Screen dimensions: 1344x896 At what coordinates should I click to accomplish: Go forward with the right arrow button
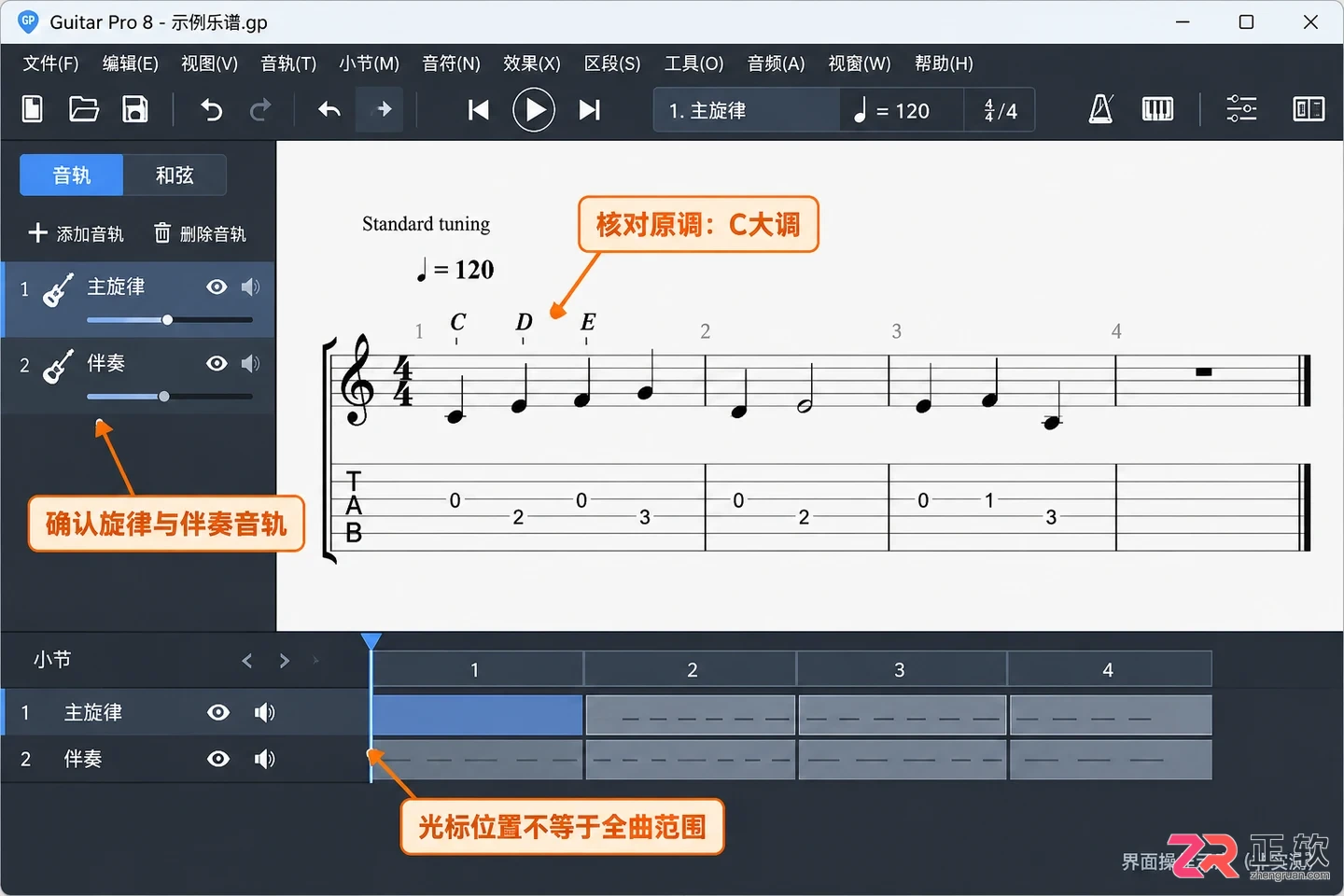click(x=381, y=110)
